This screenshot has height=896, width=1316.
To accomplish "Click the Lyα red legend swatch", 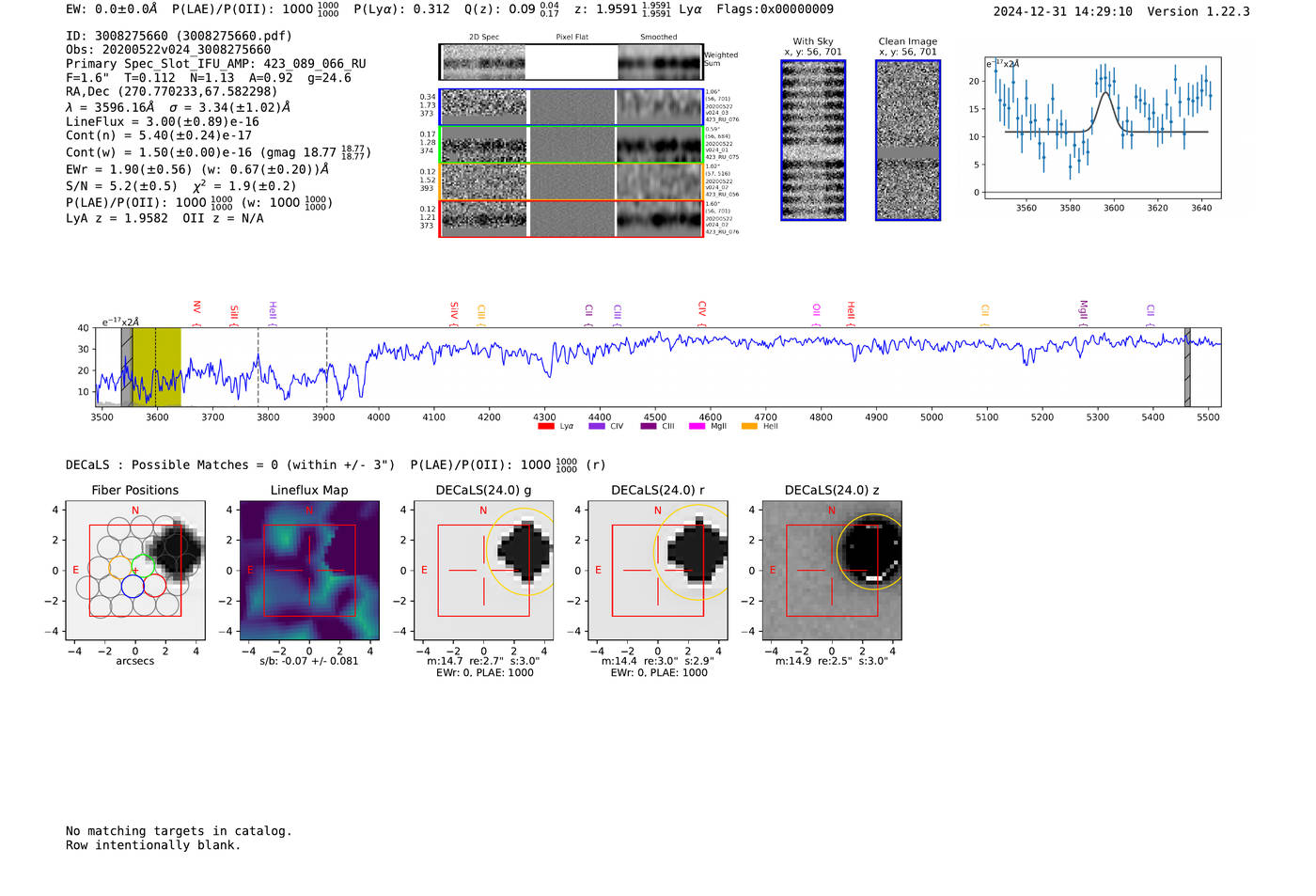I will (545, 427).
